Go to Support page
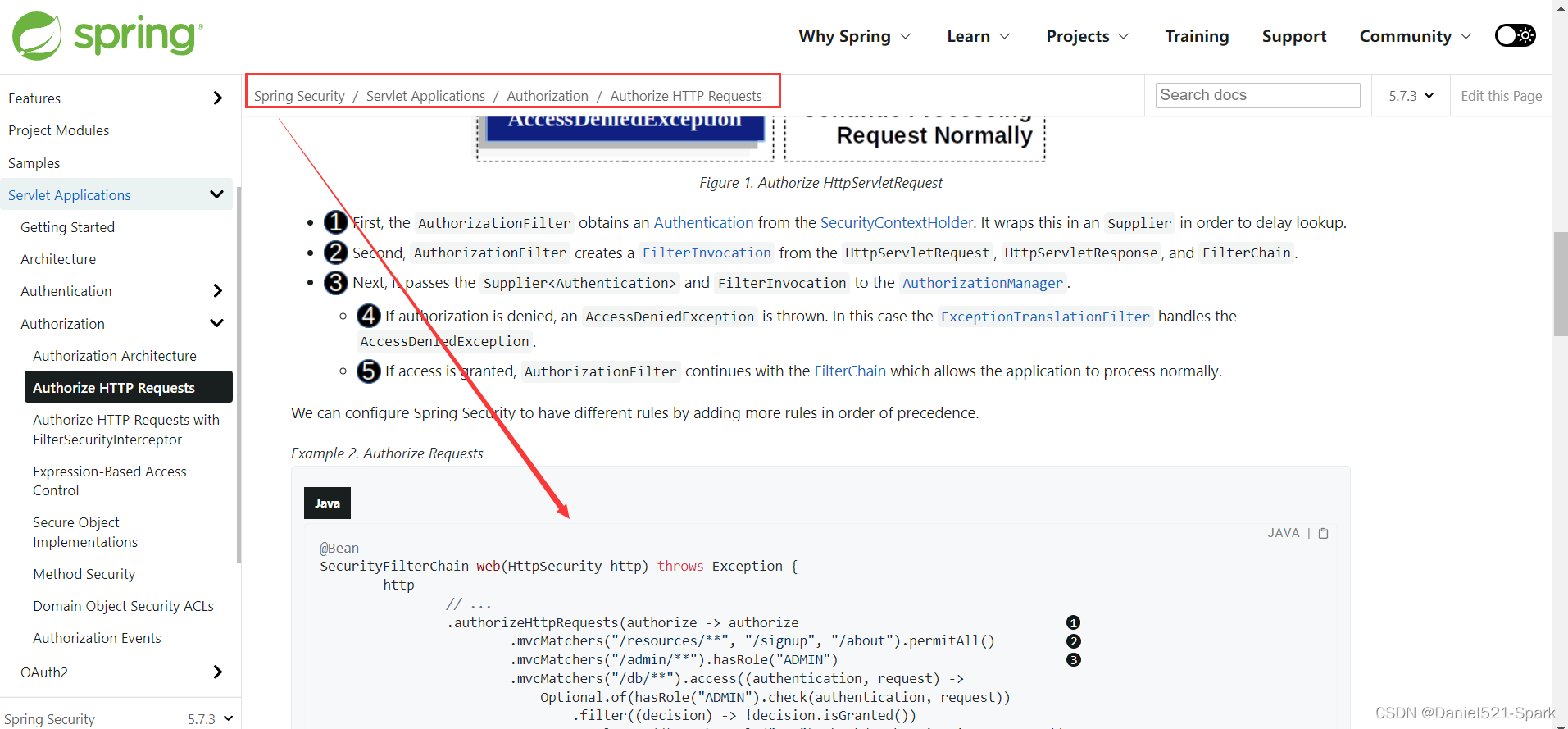The height and width of the screenshot is (729, 1568). coord(1293,36)
